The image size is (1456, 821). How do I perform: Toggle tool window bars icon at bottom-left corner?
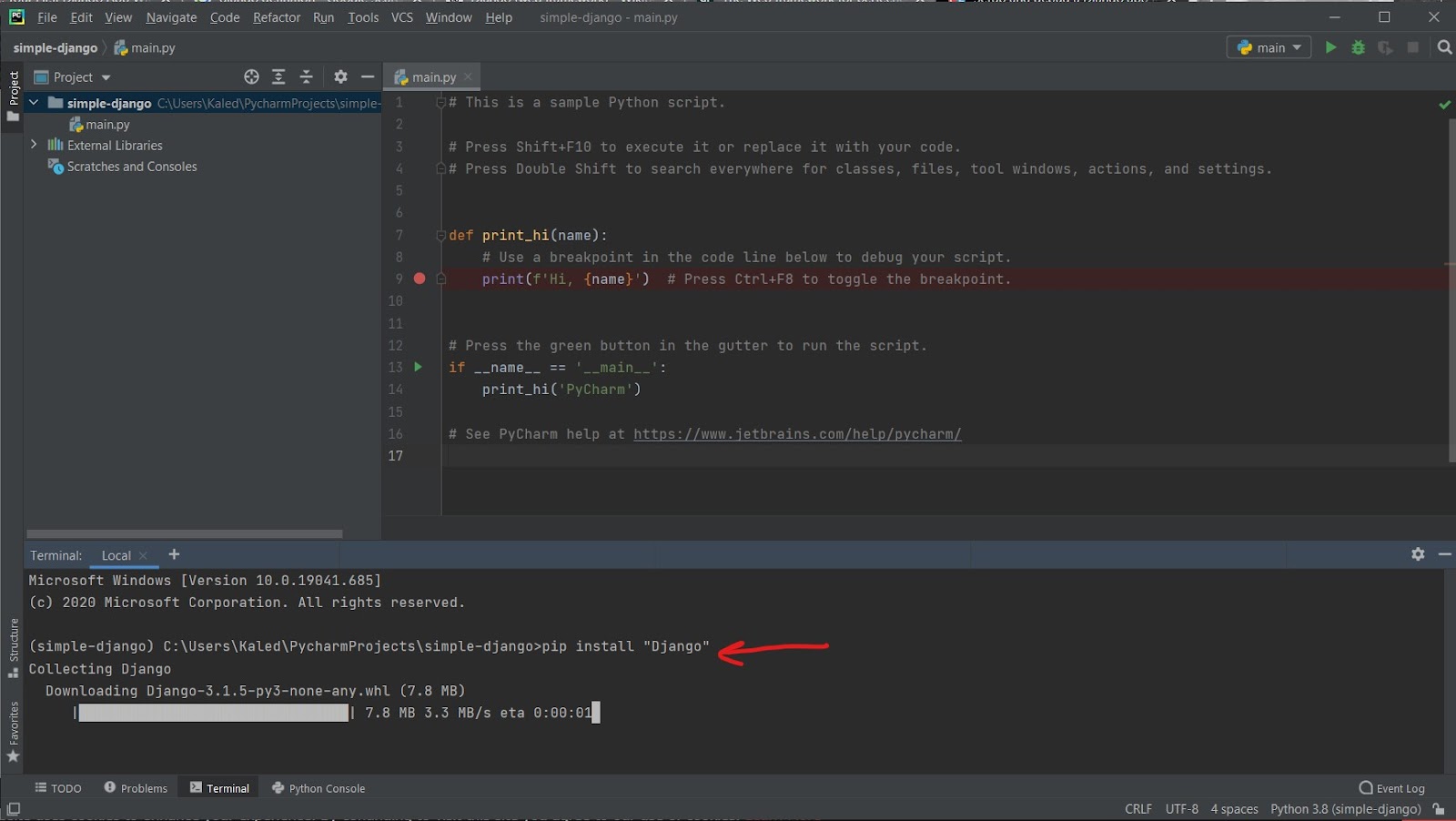13,809
